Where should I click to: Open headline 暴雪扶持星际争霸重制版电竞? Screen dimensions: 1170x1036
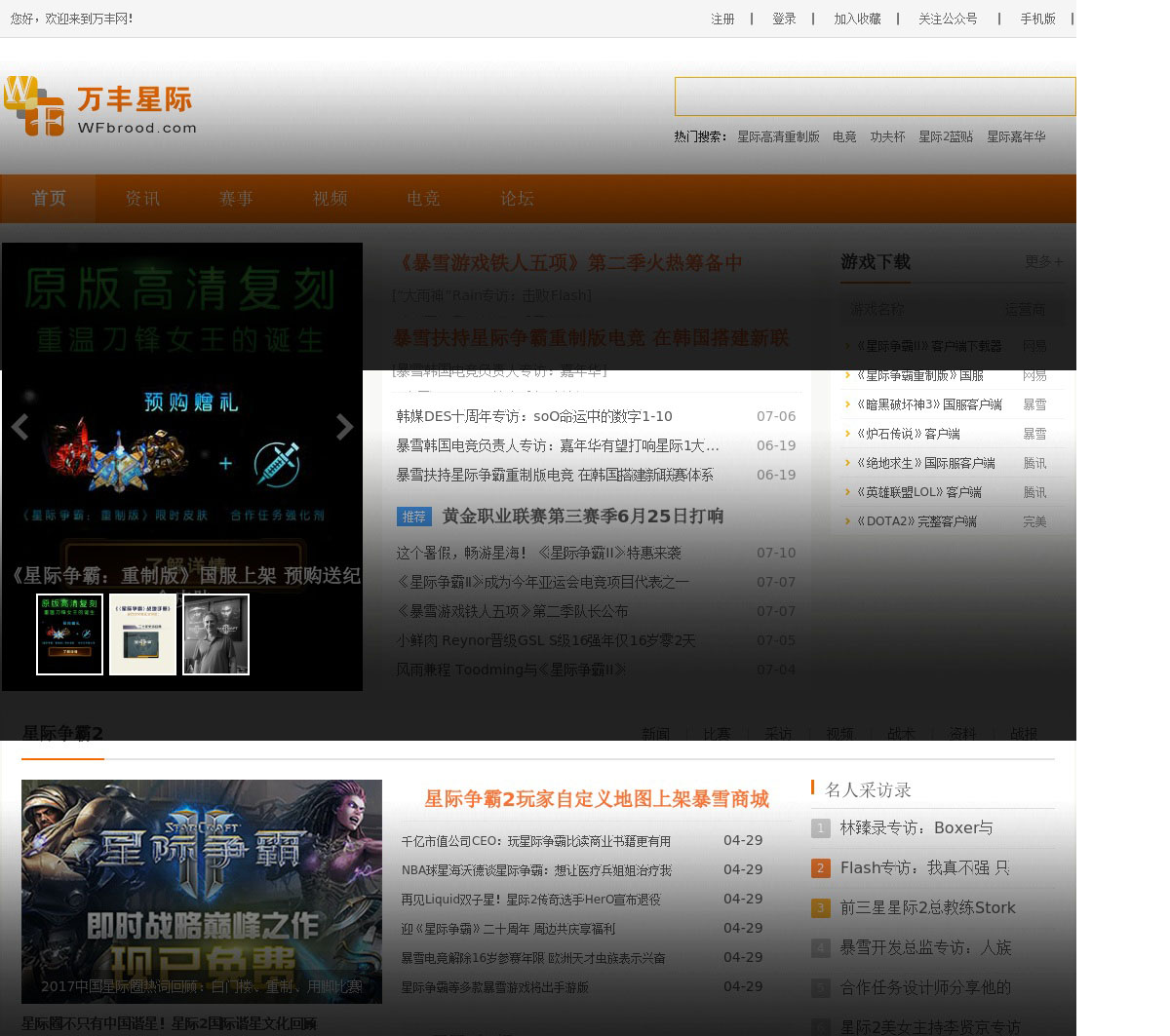pyautogui.click(x=591, y=338)
